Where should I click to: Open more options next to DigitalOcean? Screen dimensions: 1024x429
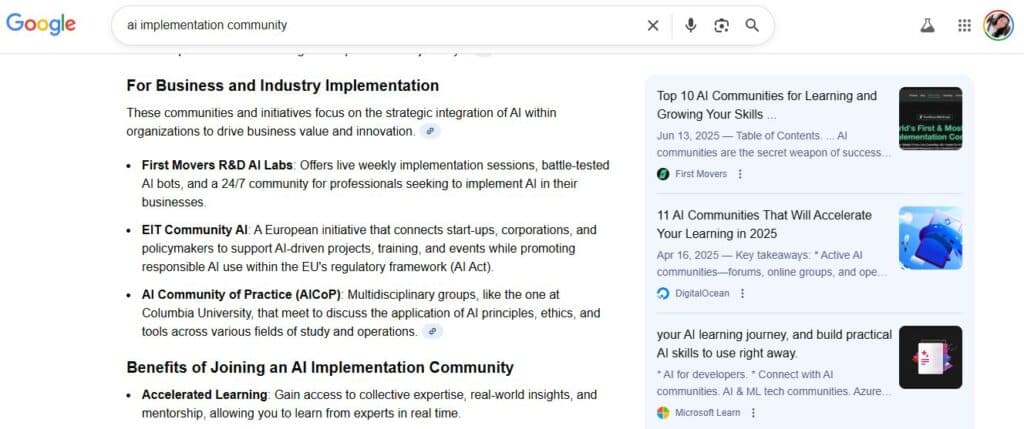pyautogui.click(x=742, y=294)
